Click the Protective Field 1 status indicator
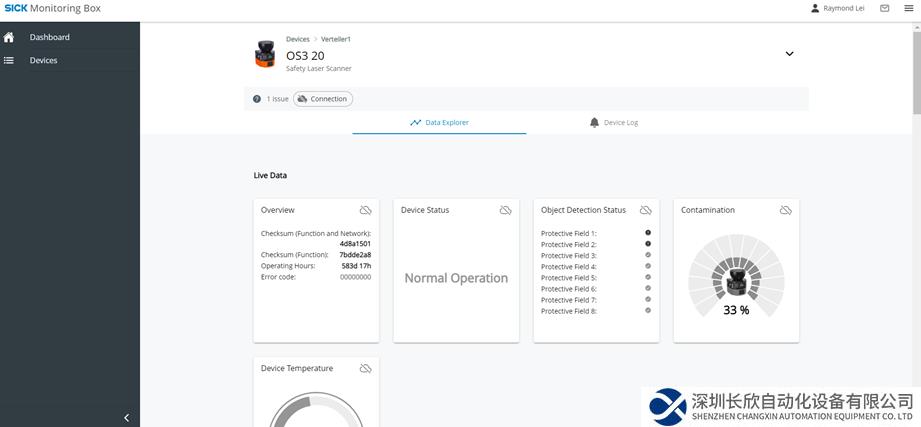 [648, 232]
